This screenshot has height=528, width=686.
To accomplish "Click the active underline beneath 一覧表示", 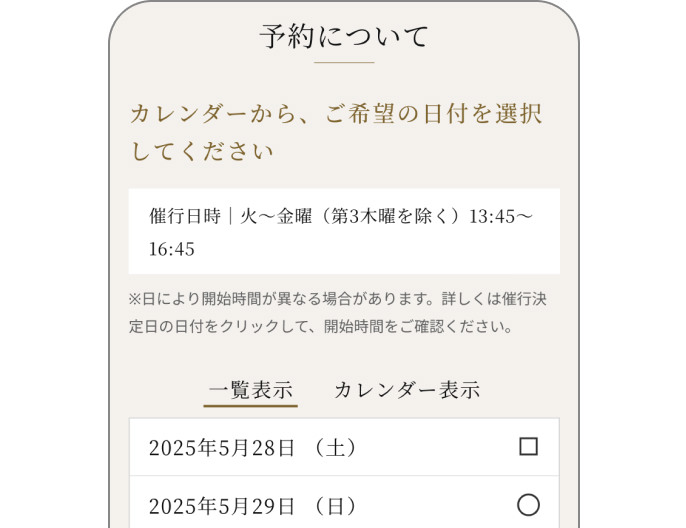I will click(x=250, y=405).
